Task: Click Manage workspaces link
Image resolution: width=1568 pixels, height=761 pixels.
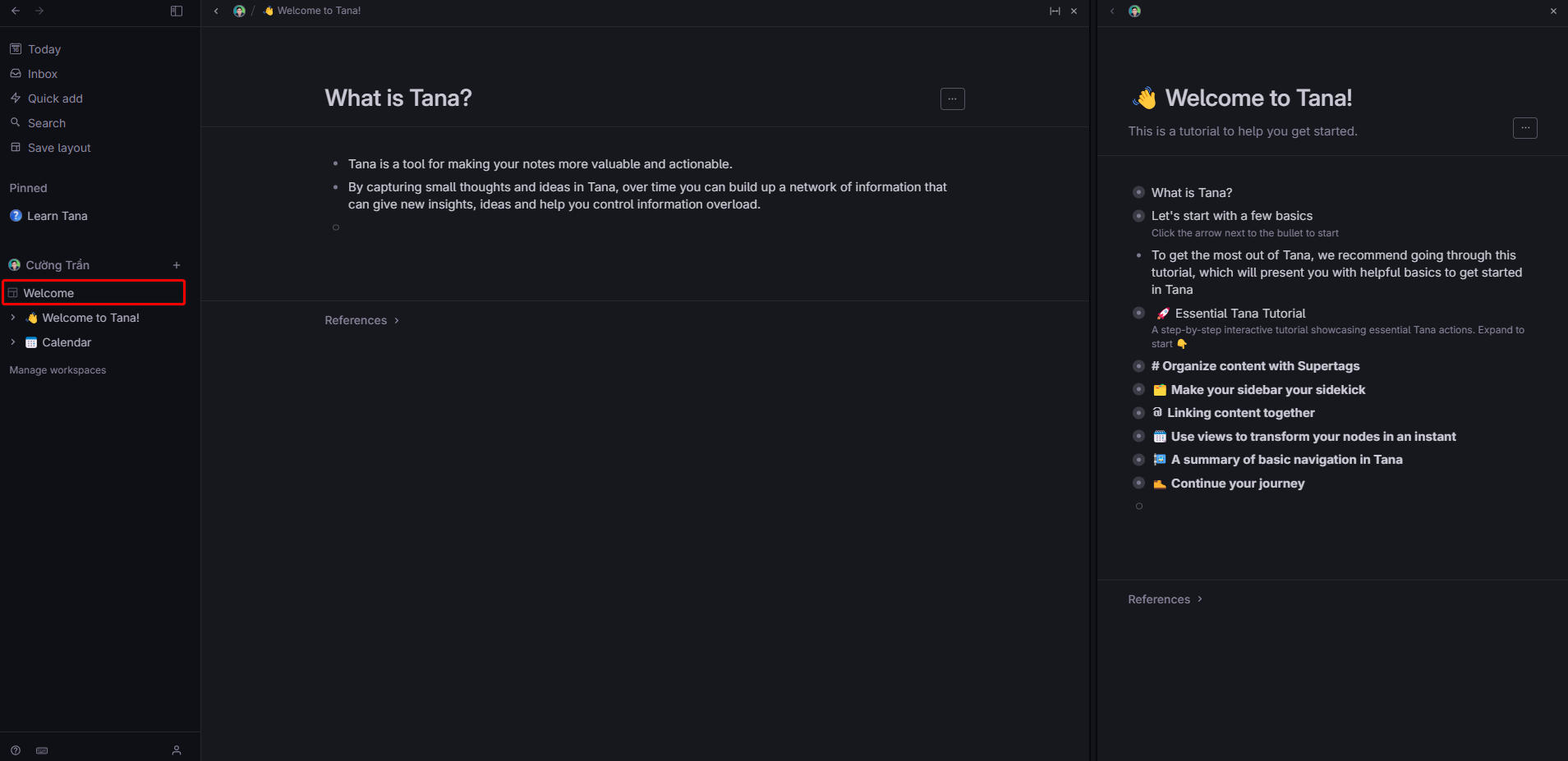Action: click(x=57, y=370)
